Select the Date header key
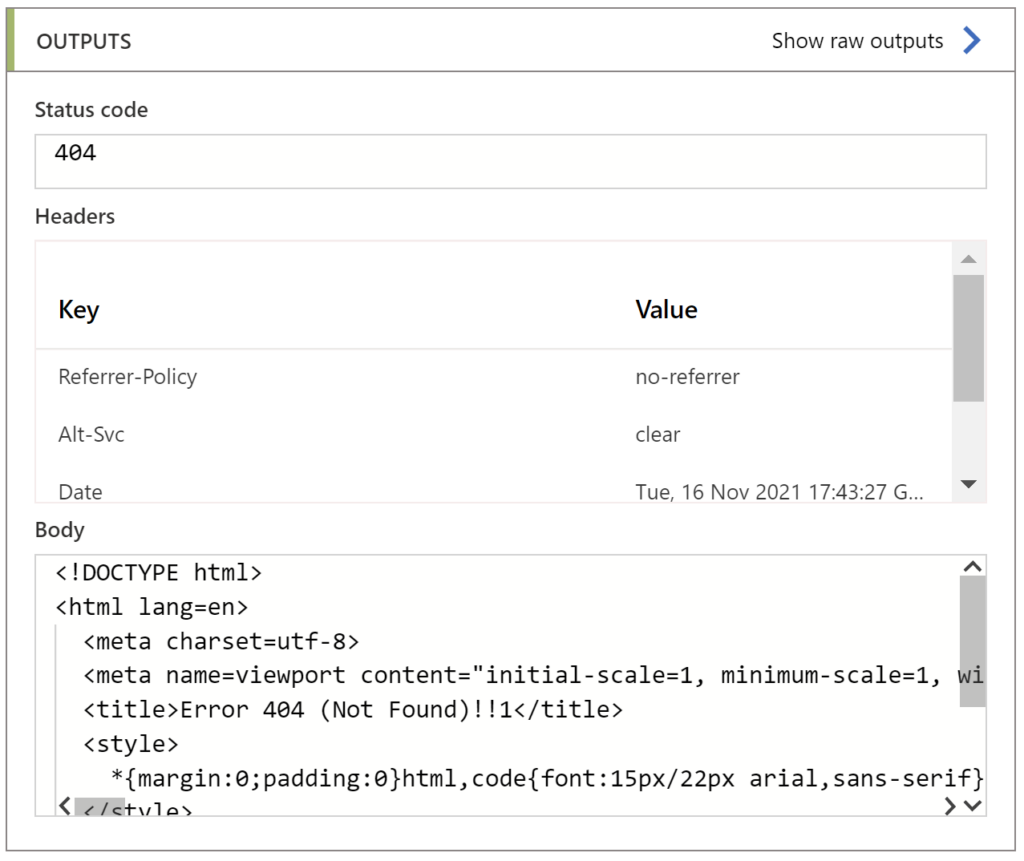 coord(80,492)
